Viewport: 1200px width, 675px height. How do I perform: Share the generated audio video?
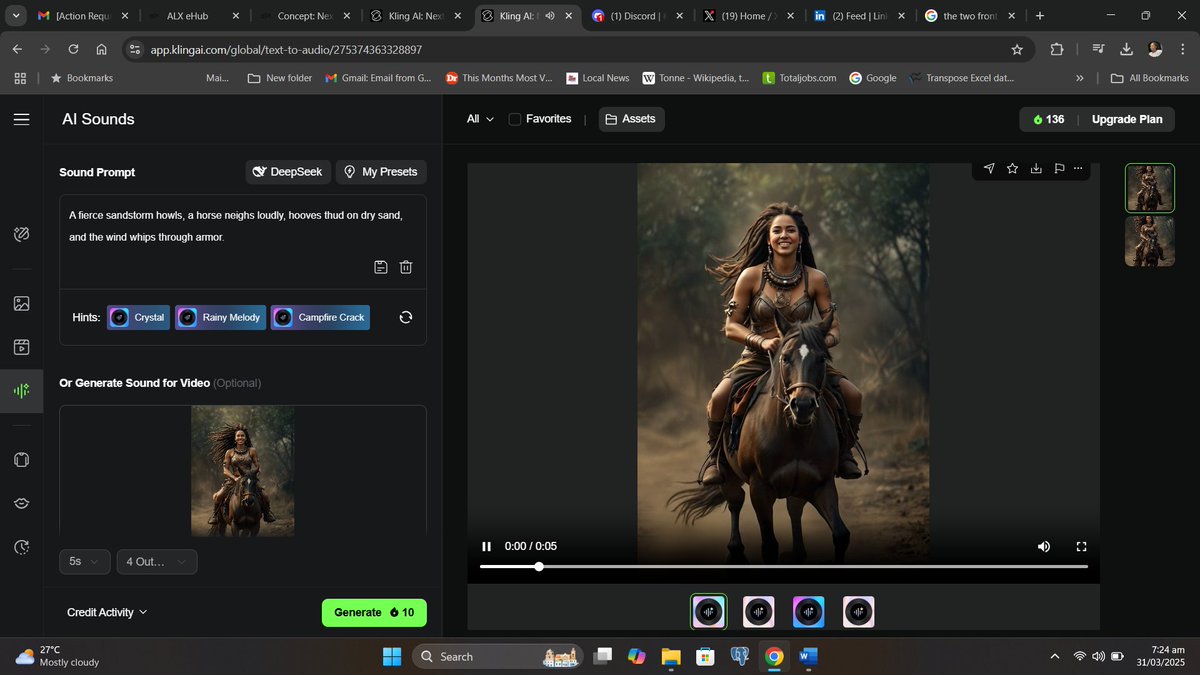point(989,168)
